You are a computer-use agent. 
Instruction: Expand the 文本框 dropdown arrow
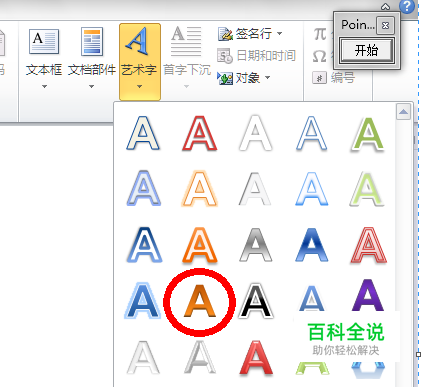(x=44, y=86)
